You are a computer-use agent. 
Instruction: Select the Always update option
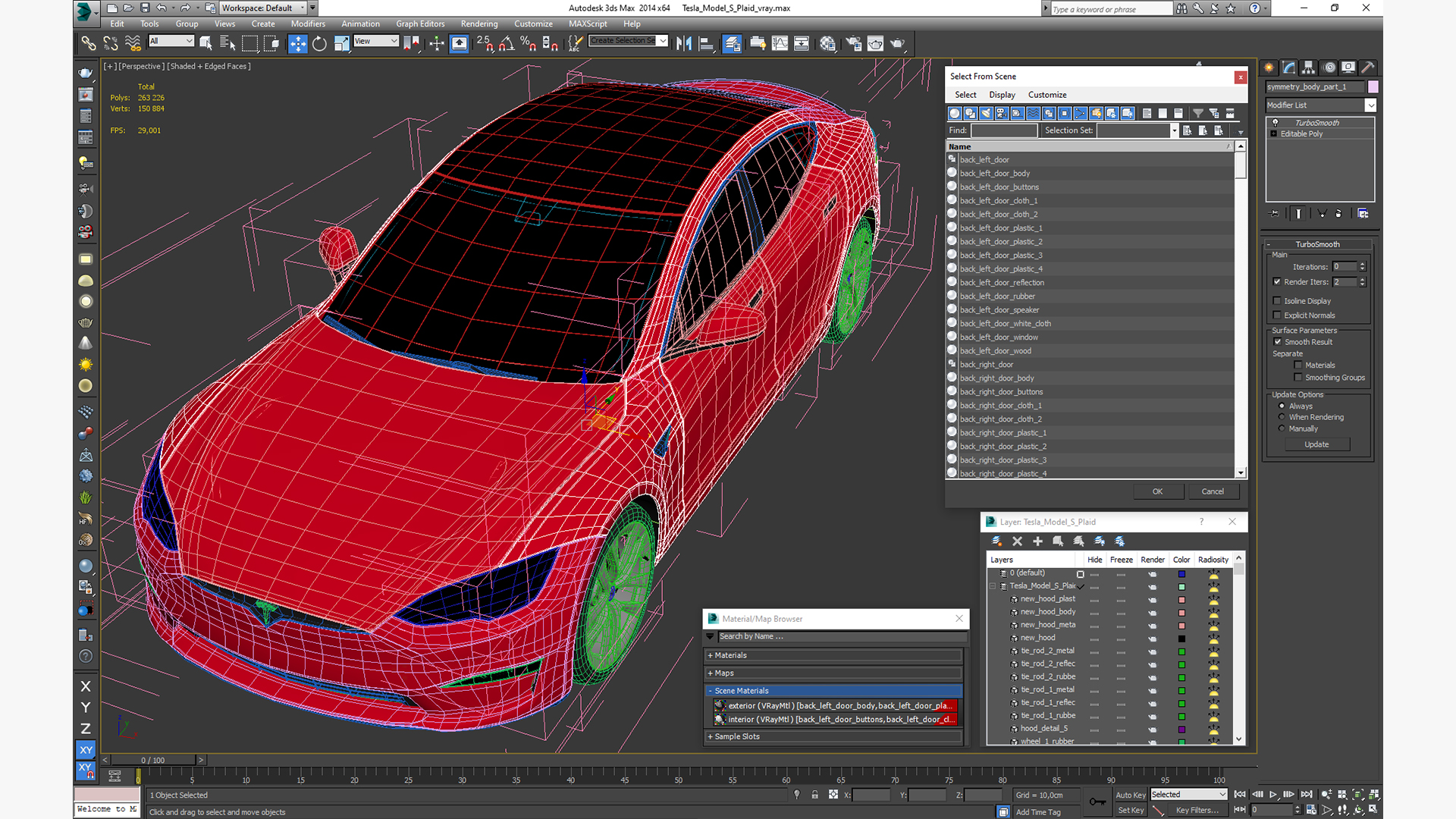(1282, 406)
